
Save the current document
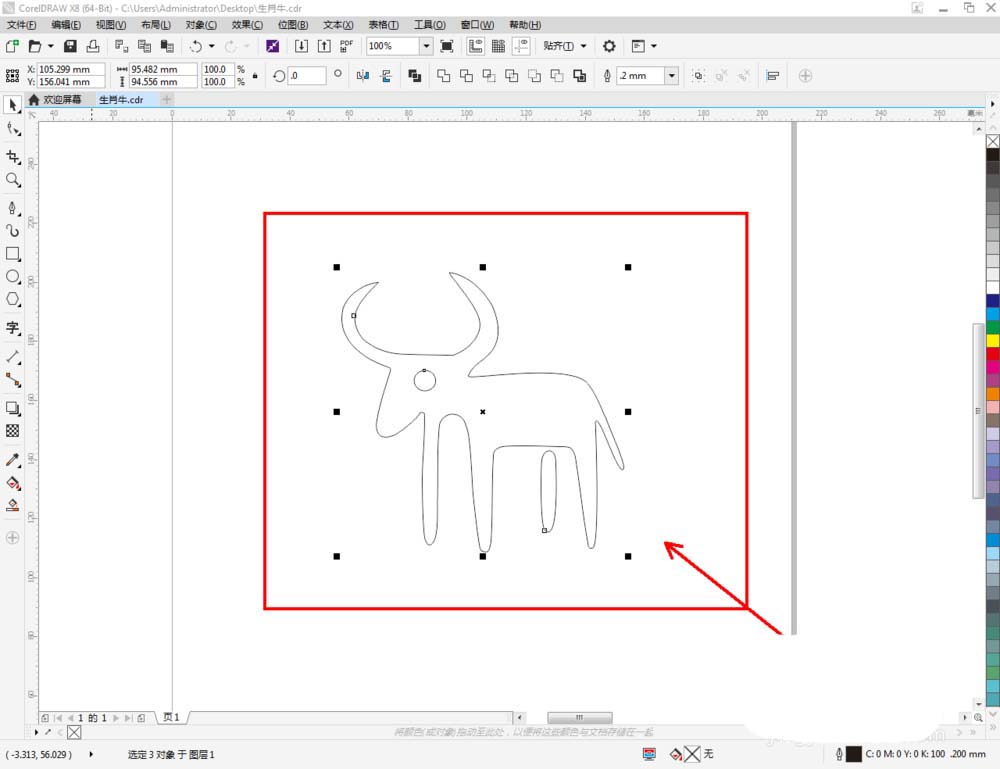[70, 46]
